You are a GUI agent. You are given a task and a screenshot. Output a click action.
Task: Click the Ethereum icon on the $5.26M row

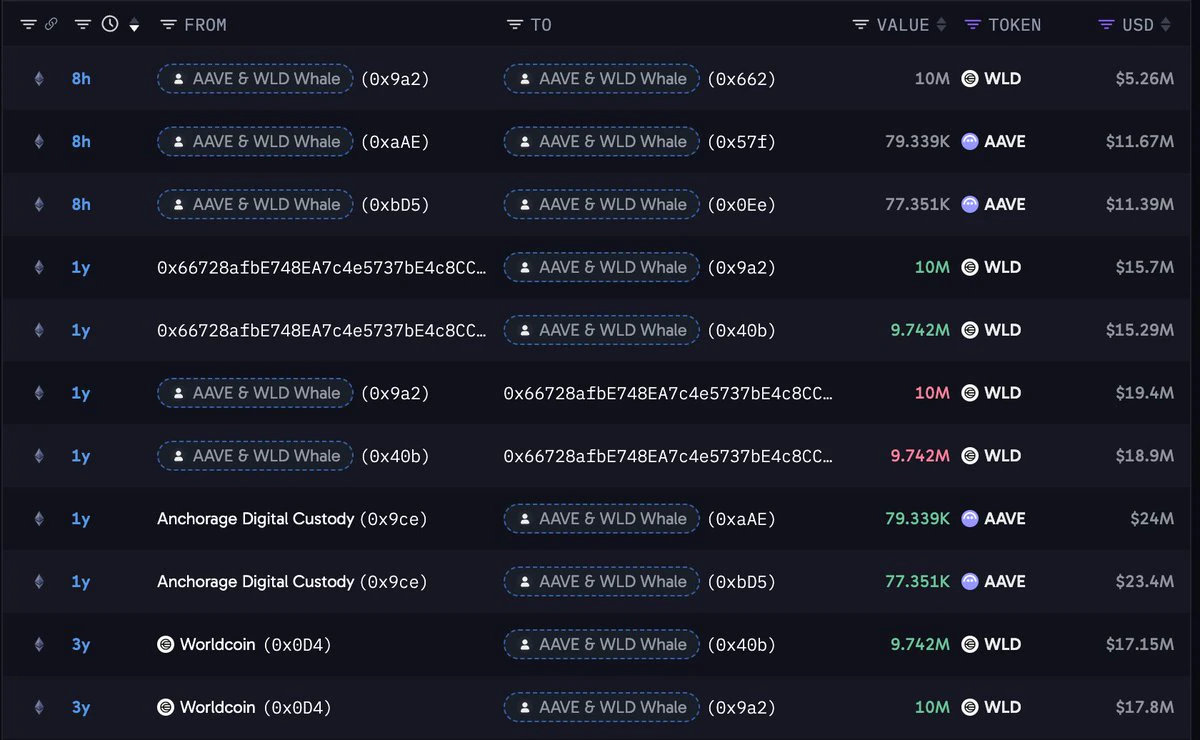[x=39, y=79]
